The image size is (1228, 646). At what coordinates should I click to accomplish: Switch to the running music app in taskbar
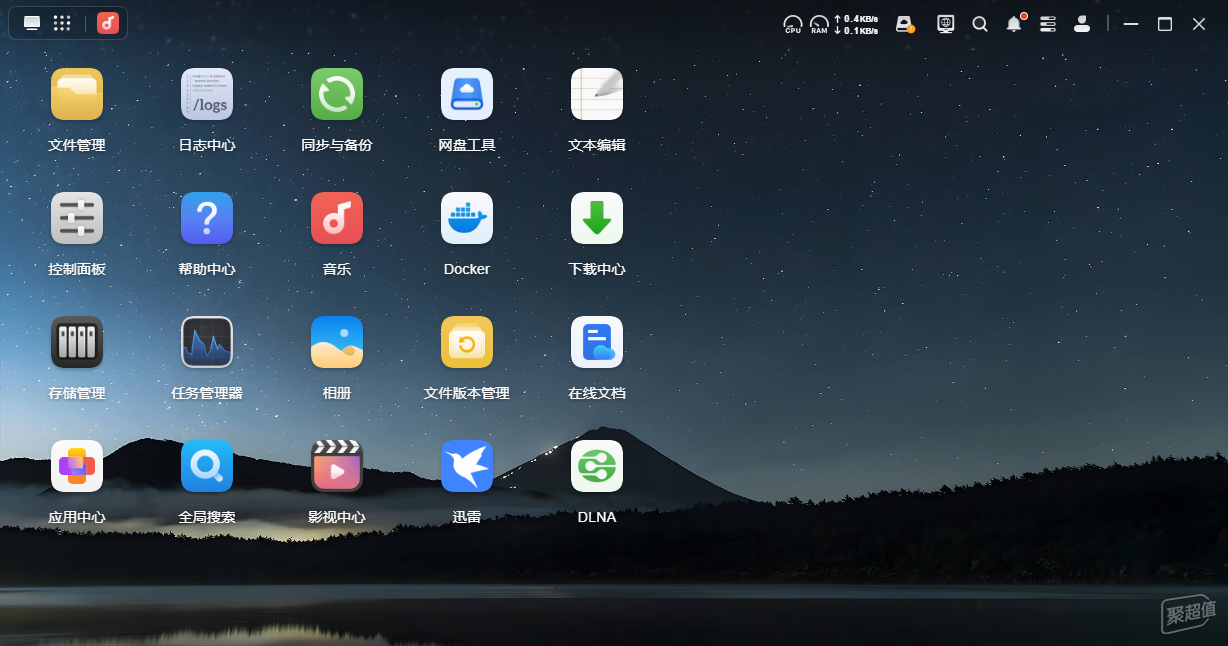tap(108, 23)
